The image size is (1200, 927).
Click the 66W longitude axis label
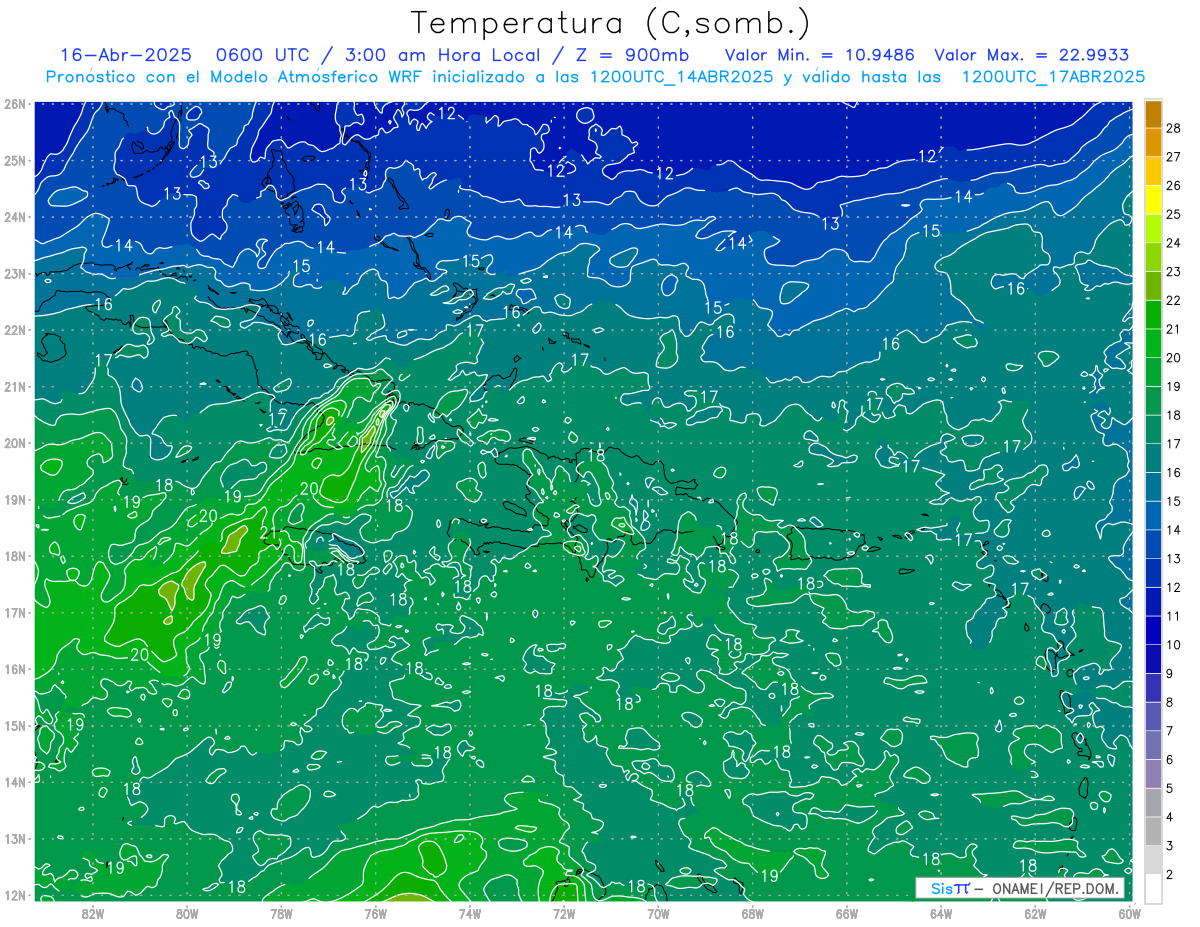(847, 913)
